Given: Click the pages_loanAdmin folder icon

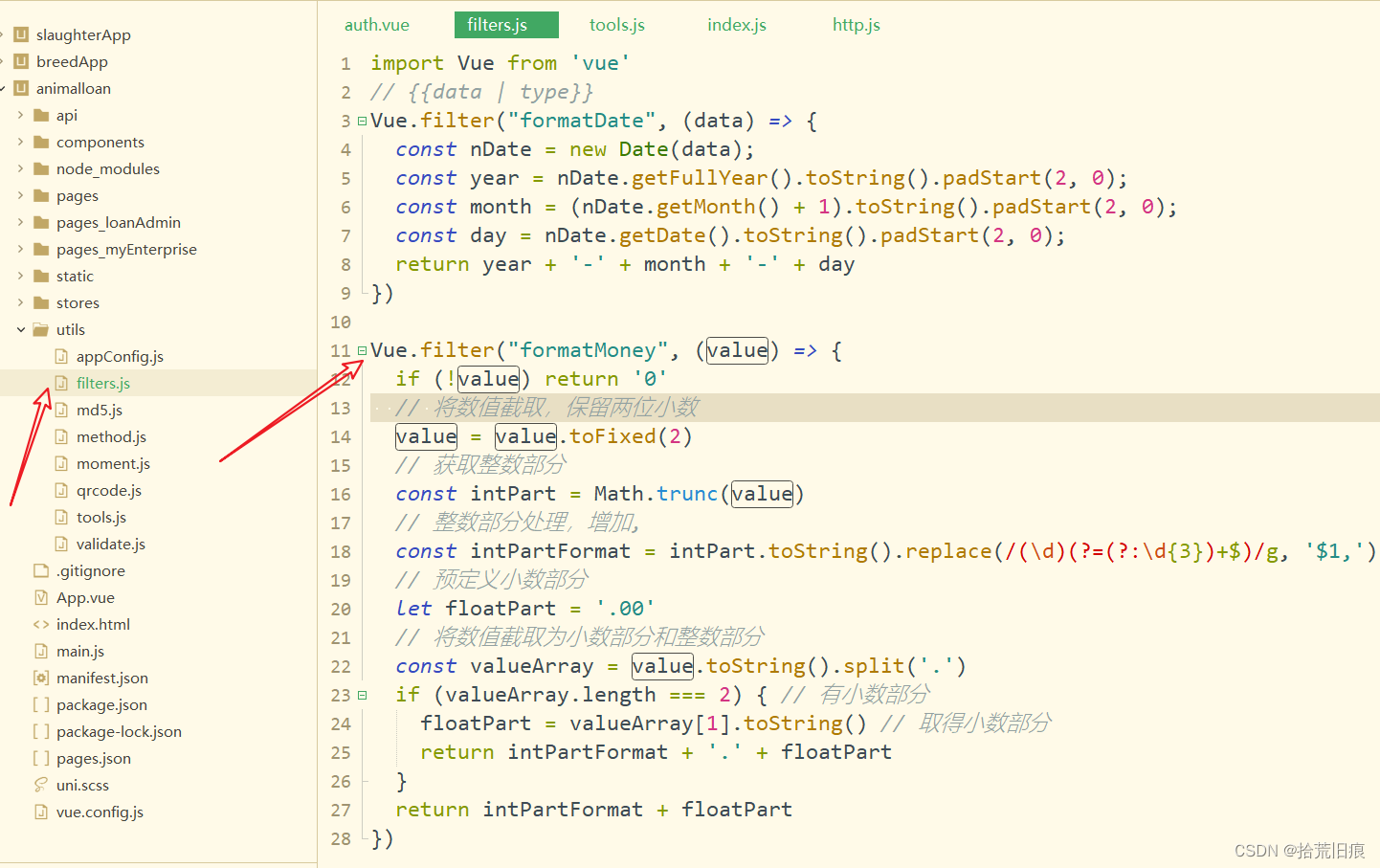Looking at the screenshot, I should point(41,222).
